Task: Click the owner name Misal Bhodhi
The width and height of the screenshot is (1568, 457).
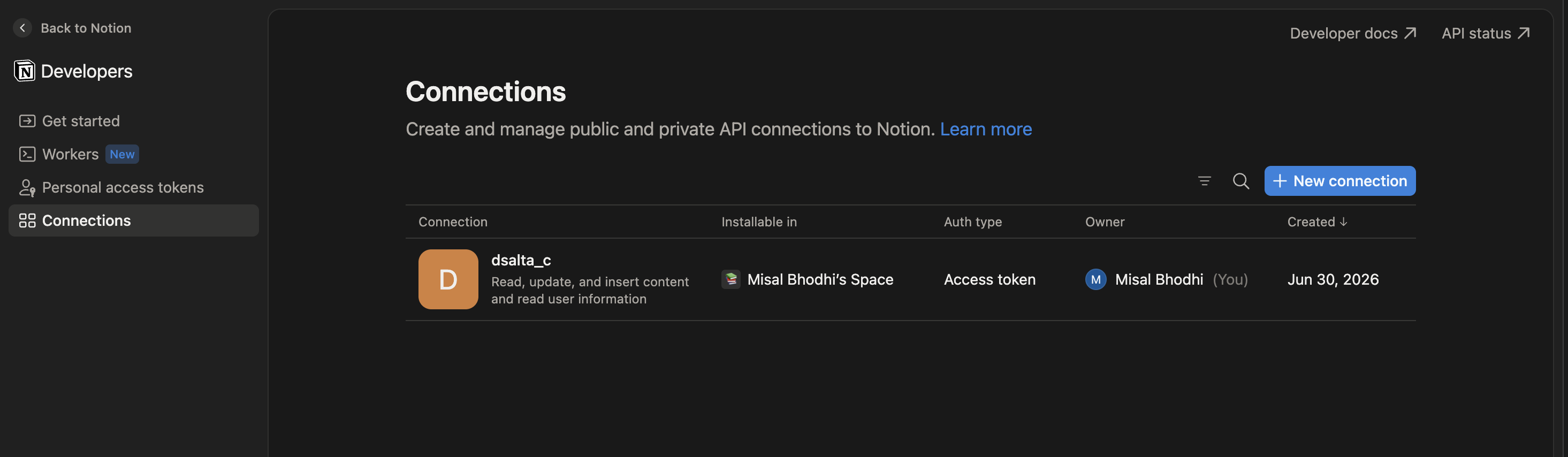Action: pyautogui.click(x=1159, y=279)
